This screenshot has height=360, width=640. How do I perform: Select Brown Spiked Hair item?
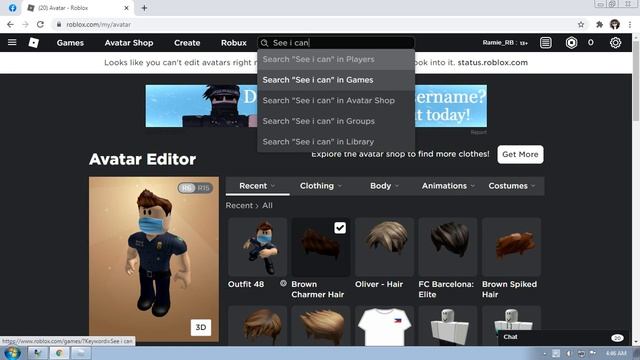tap(511, 247)
